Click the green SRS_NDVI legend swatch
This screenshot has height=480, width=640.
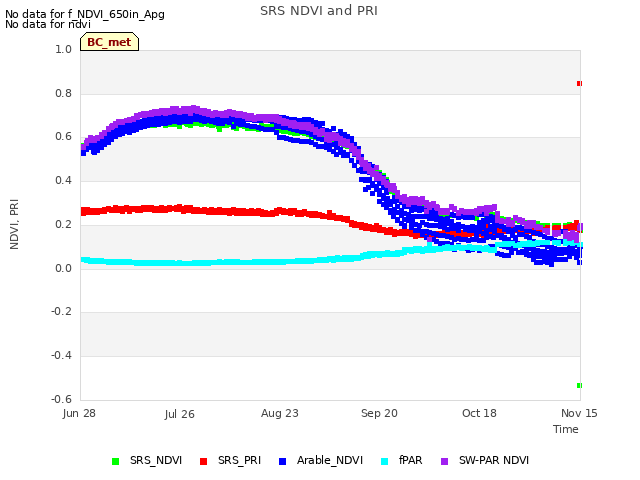pyautogui.click(x=116, y=461)
